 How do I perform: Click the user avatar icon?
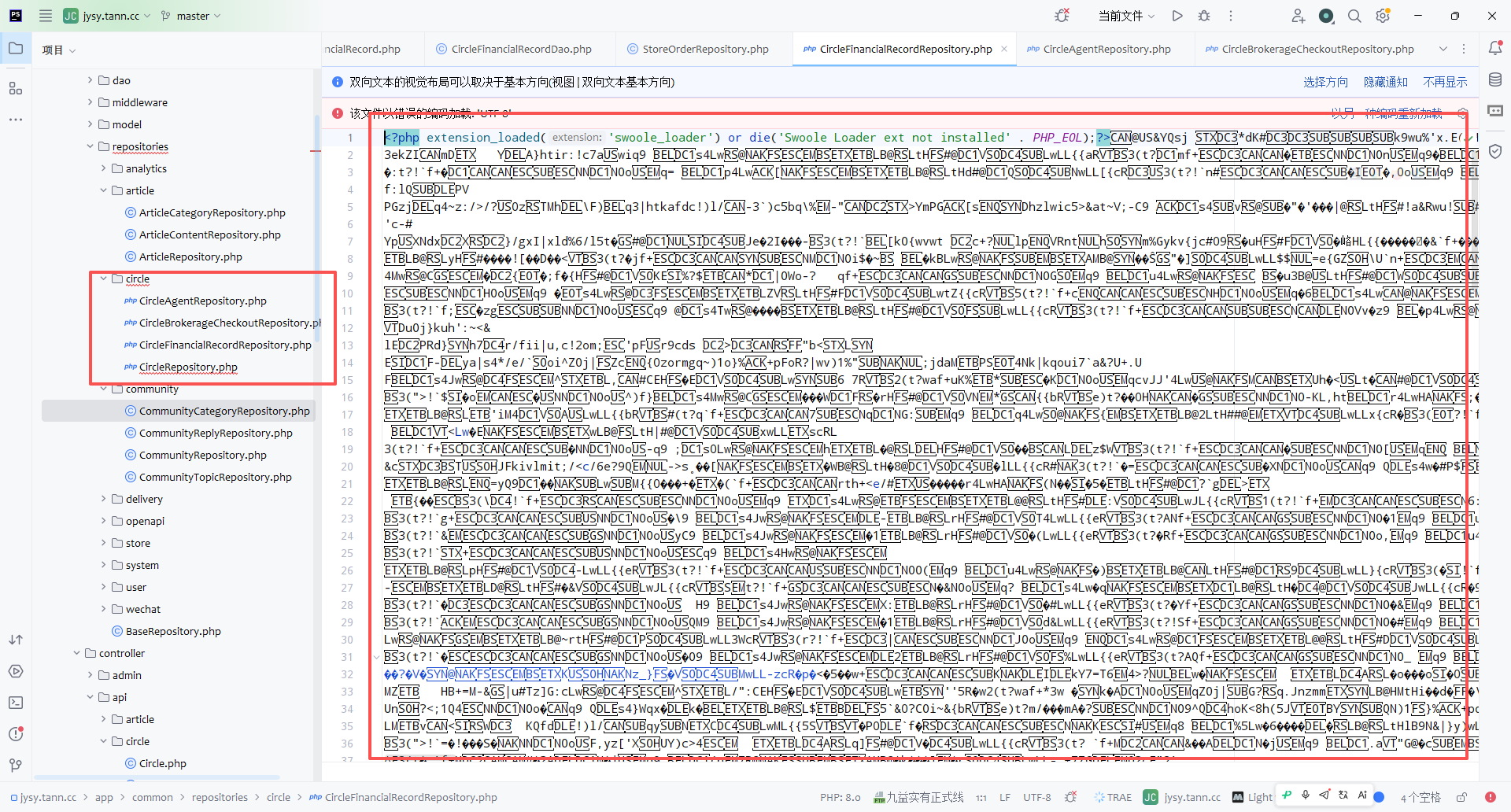1327,16
